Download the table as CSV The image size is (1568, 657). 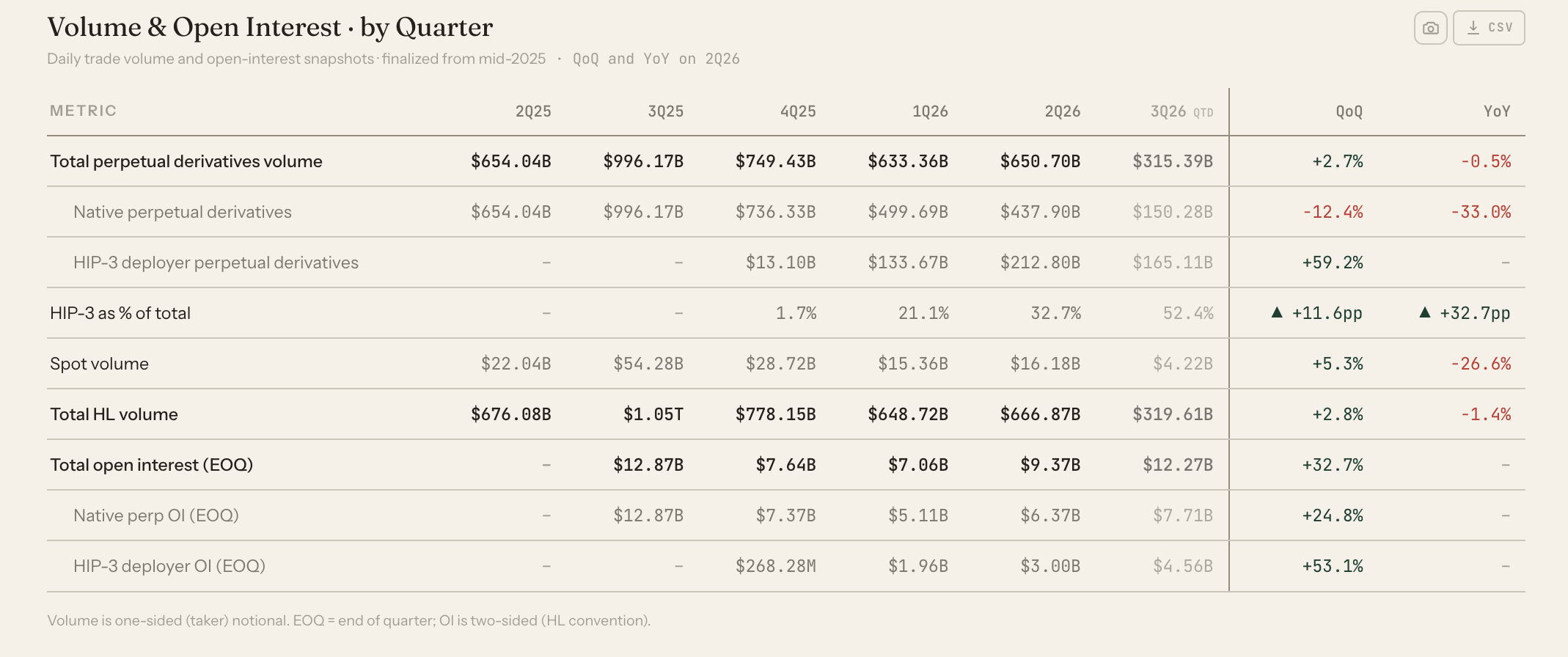pos(1489,28)
